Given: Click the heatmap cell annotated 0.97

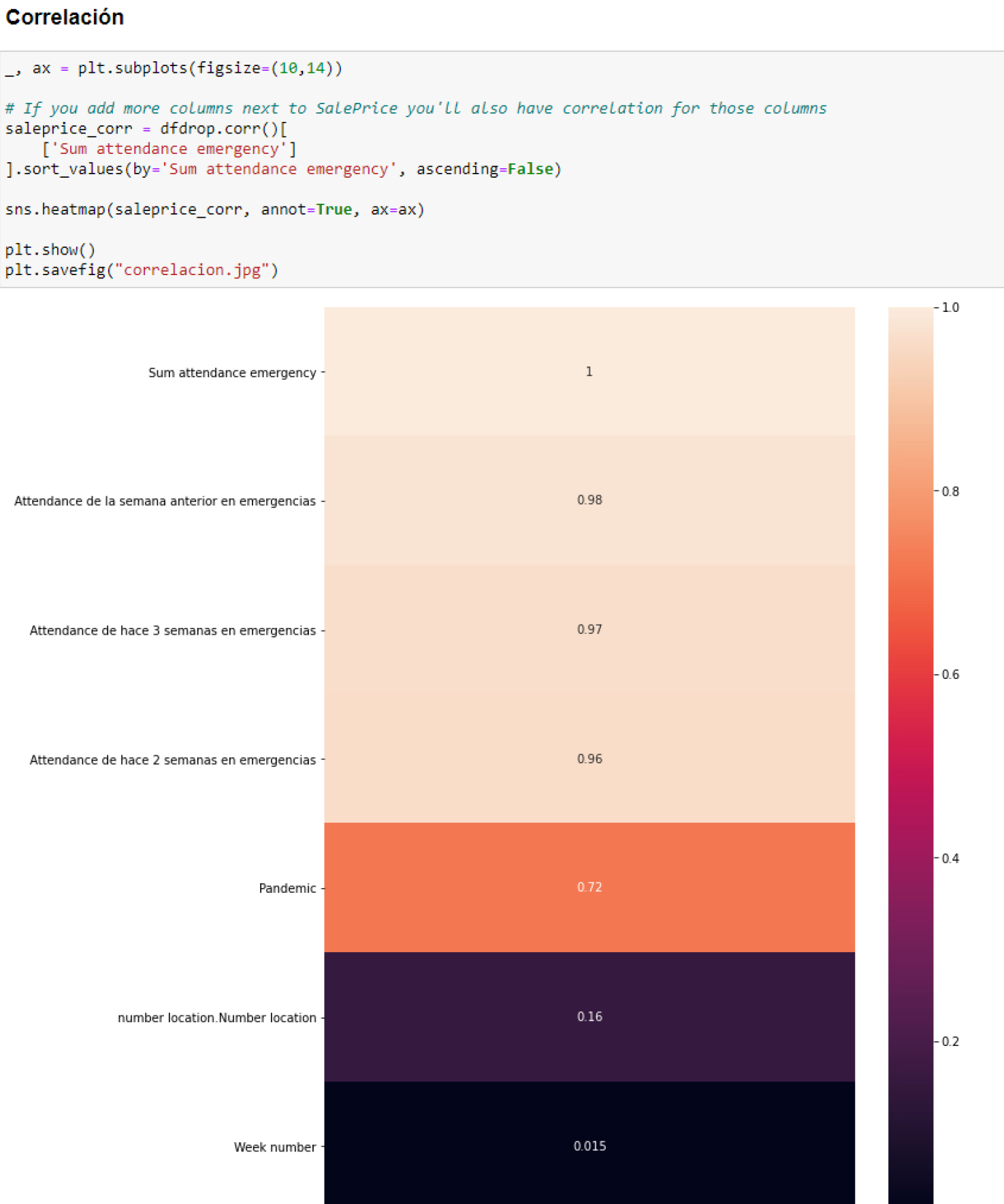Looking at the screenshot, I should (x=589, y=629).
